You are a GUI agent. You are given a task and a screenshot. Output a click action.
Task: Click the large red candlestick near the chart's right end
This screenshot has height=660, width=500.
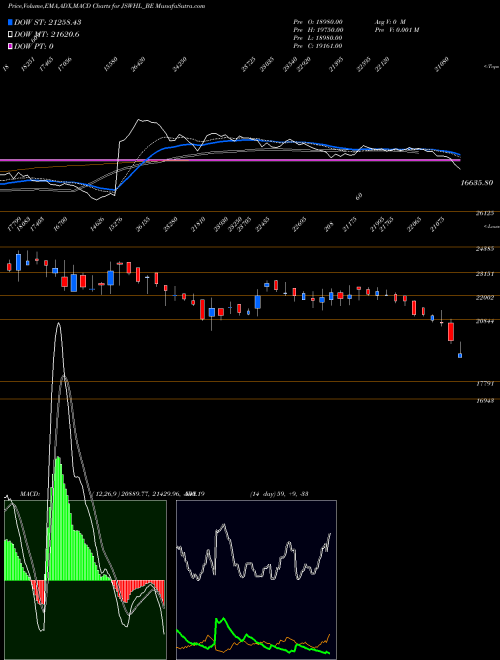(451, 332)
